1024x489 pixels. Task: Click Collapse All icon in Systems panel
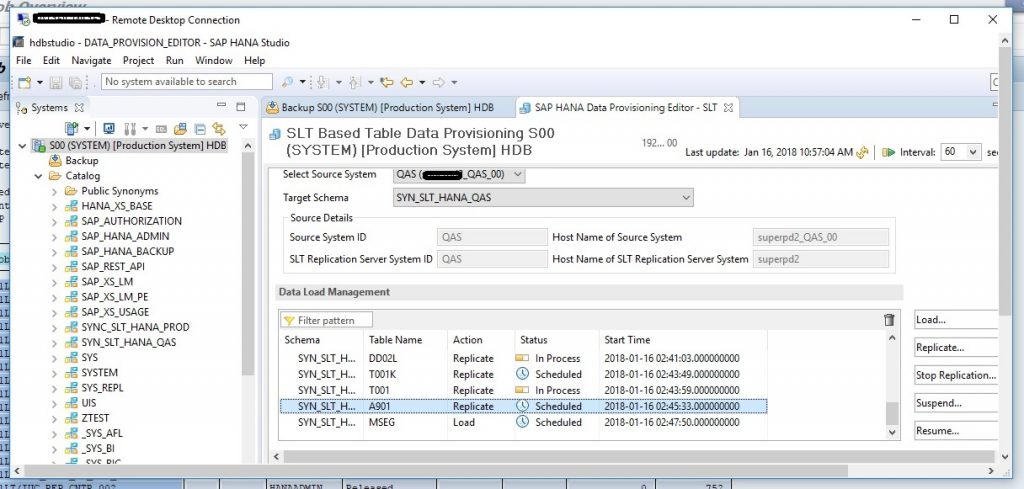(200, 129)
